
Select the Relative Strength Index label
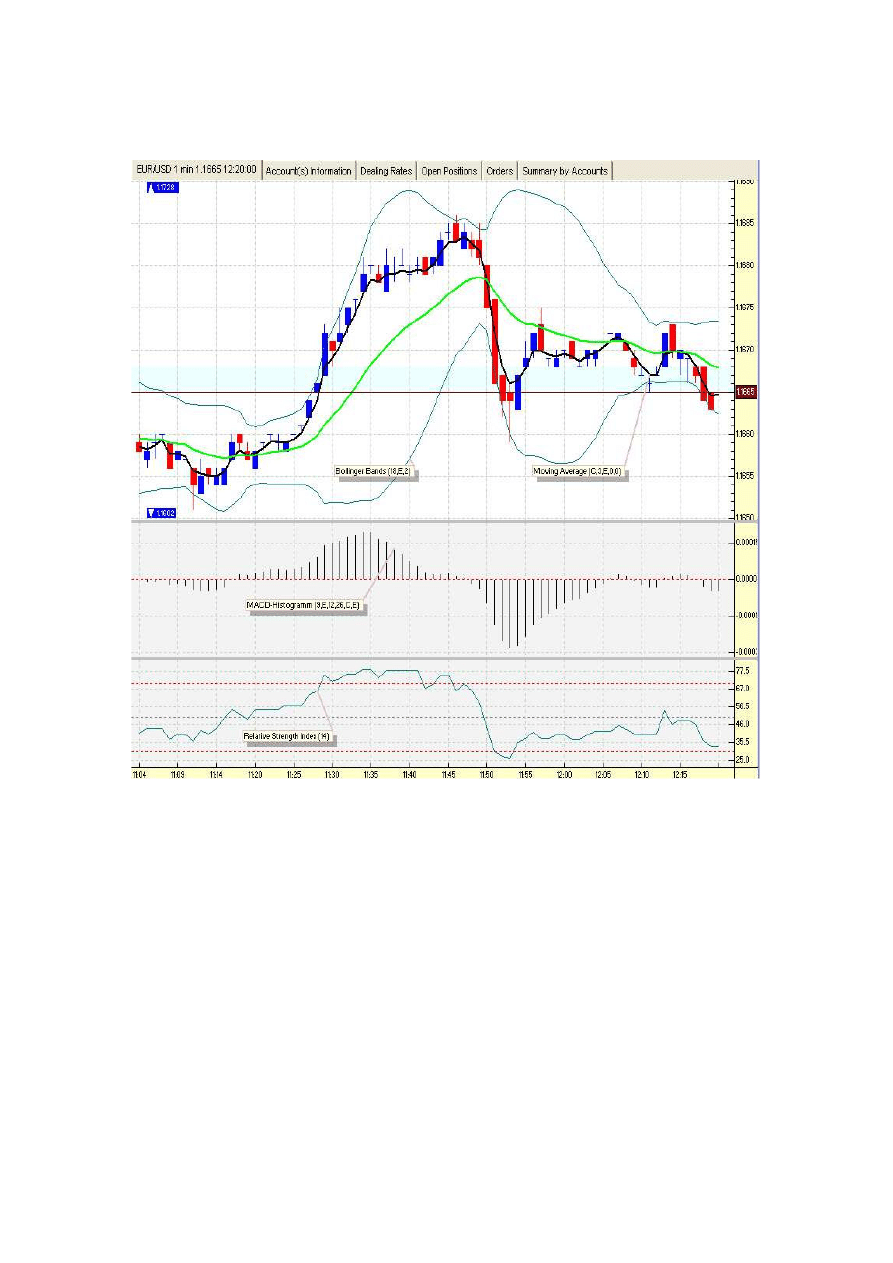pyautogui.click(x=286, y=736)
